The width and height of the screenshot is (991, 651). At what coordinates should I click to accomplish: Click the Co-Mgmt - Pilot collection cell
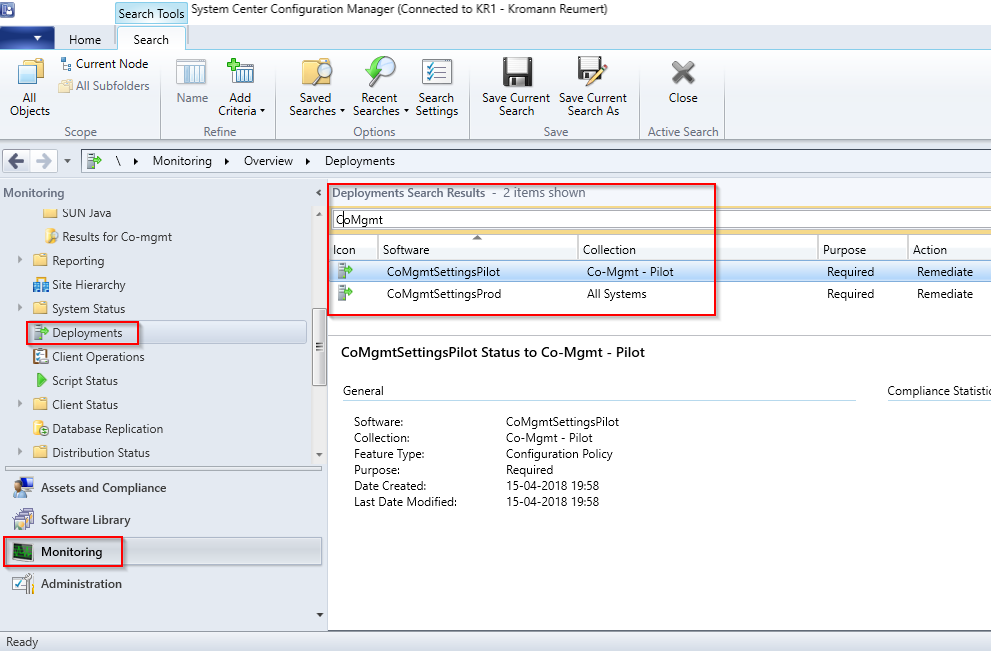coord(630,272)
